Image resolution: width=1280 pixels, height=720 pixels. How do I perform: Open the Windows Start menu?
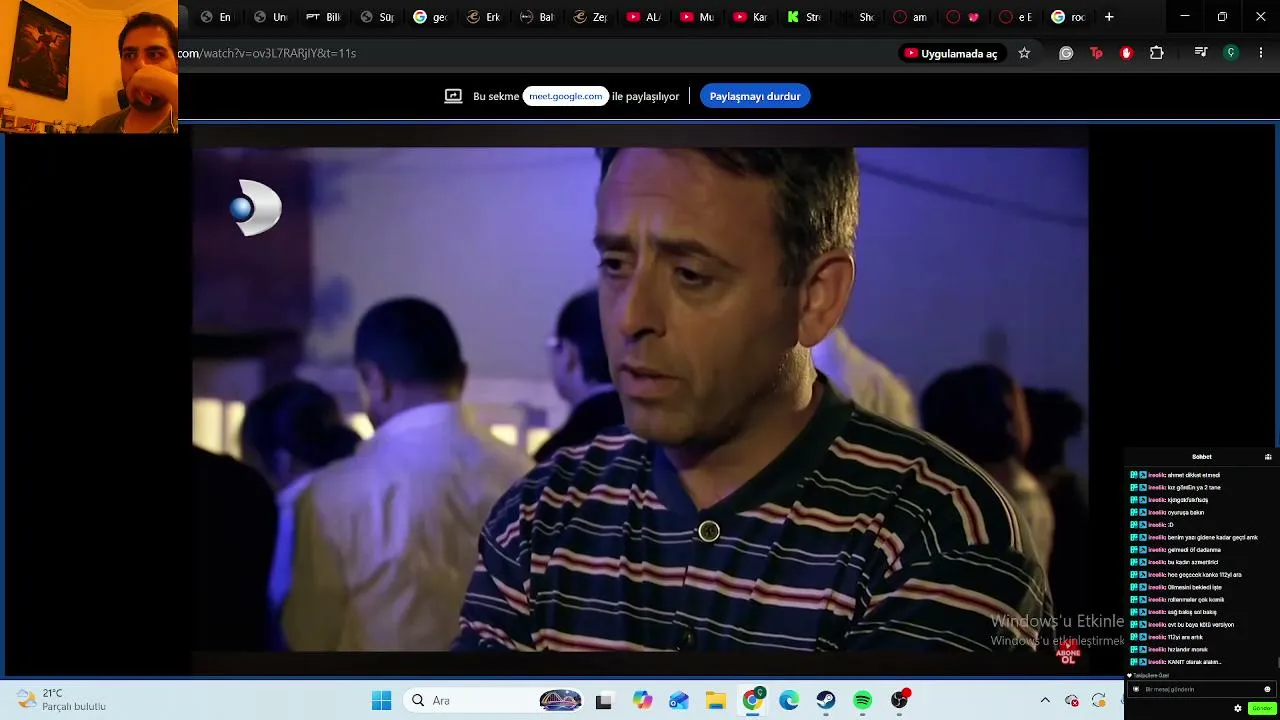click(381, 701)
